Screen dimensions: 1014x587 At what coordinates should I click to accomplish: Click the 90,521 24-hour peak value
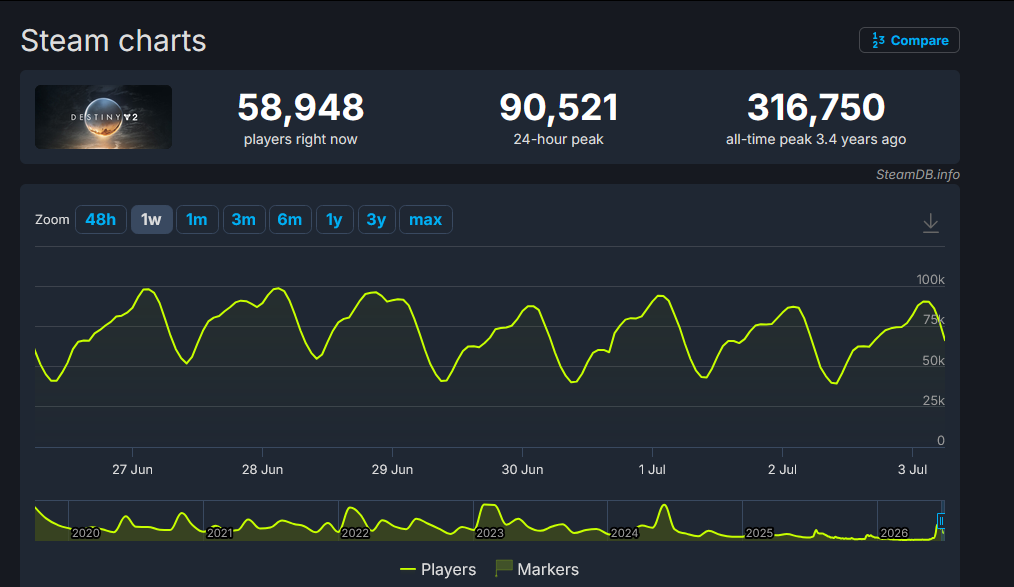point(559,107)
